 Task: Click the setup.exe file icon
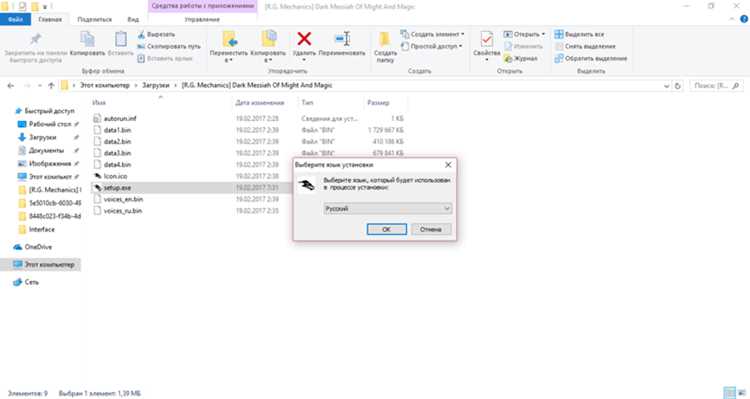(x=97, y=188)
